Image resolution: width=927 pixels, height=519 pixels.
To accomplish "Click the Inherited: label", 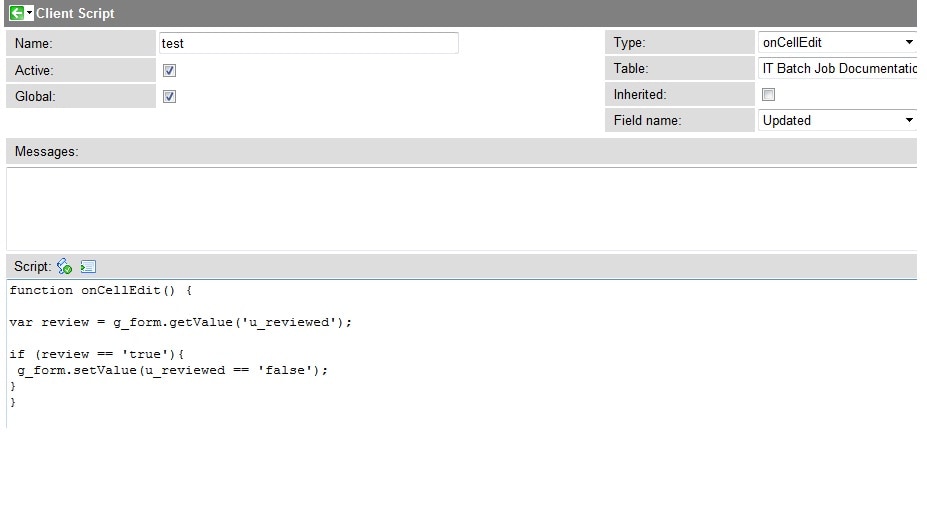I will click(640, 95).
